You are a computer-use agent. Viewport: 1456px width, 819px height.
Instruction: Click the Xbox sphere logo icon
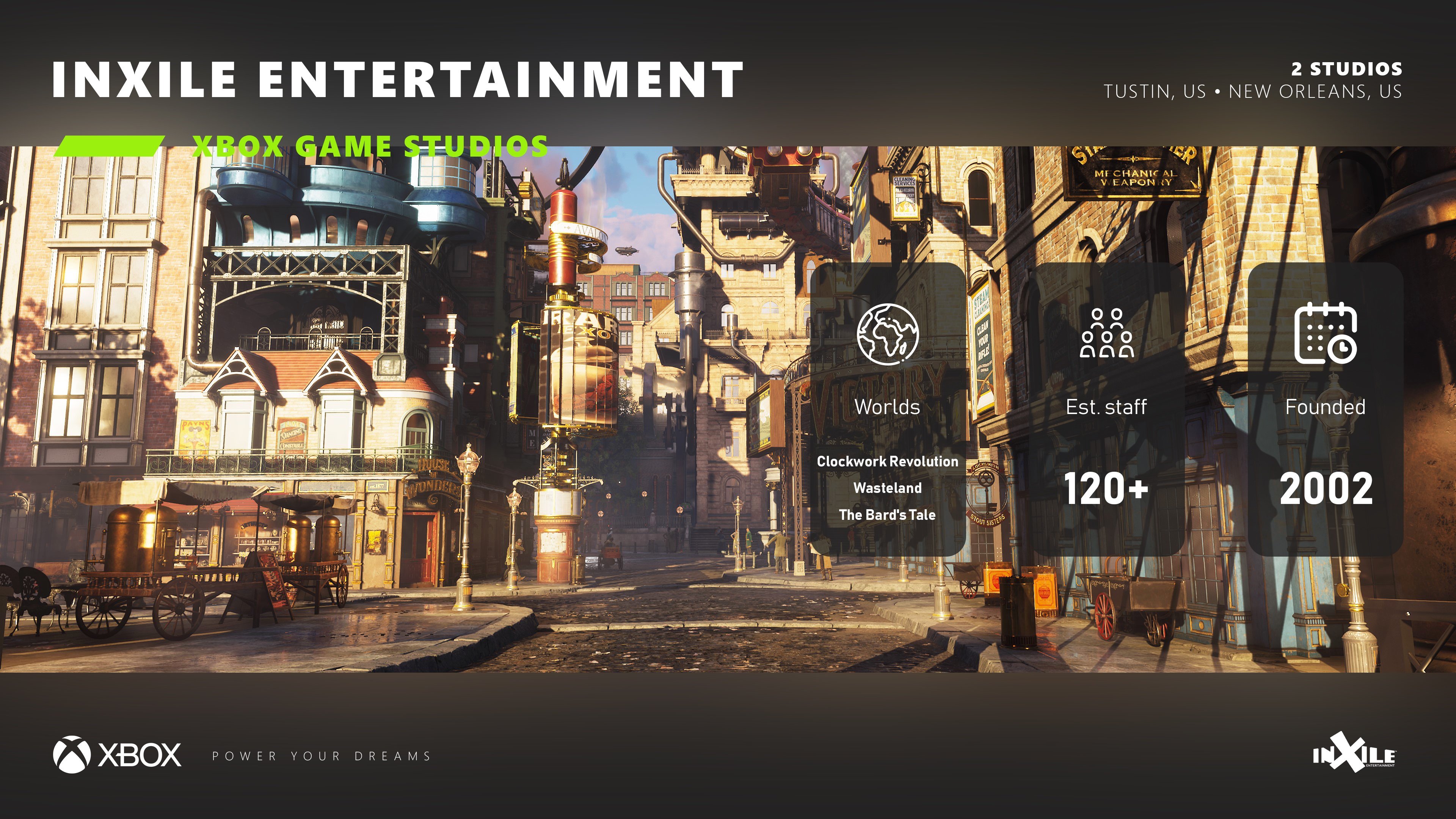pyautogui.click(x=72, y=754)
